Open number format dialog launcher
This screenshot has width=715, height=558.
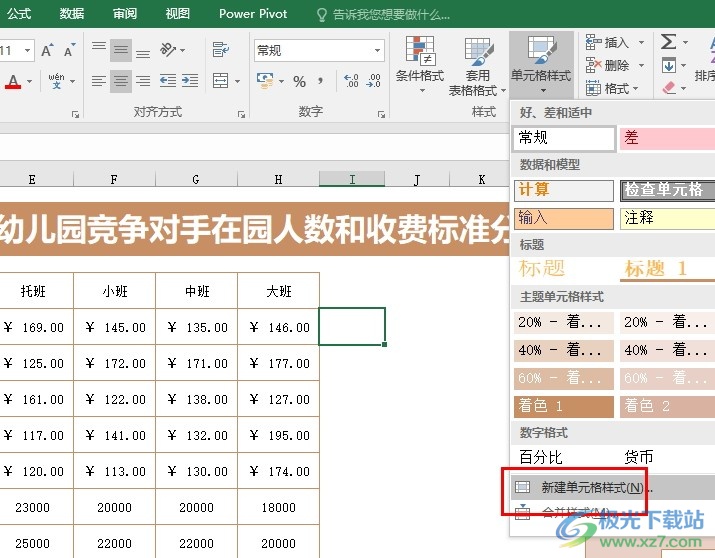click(x=381, y=114)
